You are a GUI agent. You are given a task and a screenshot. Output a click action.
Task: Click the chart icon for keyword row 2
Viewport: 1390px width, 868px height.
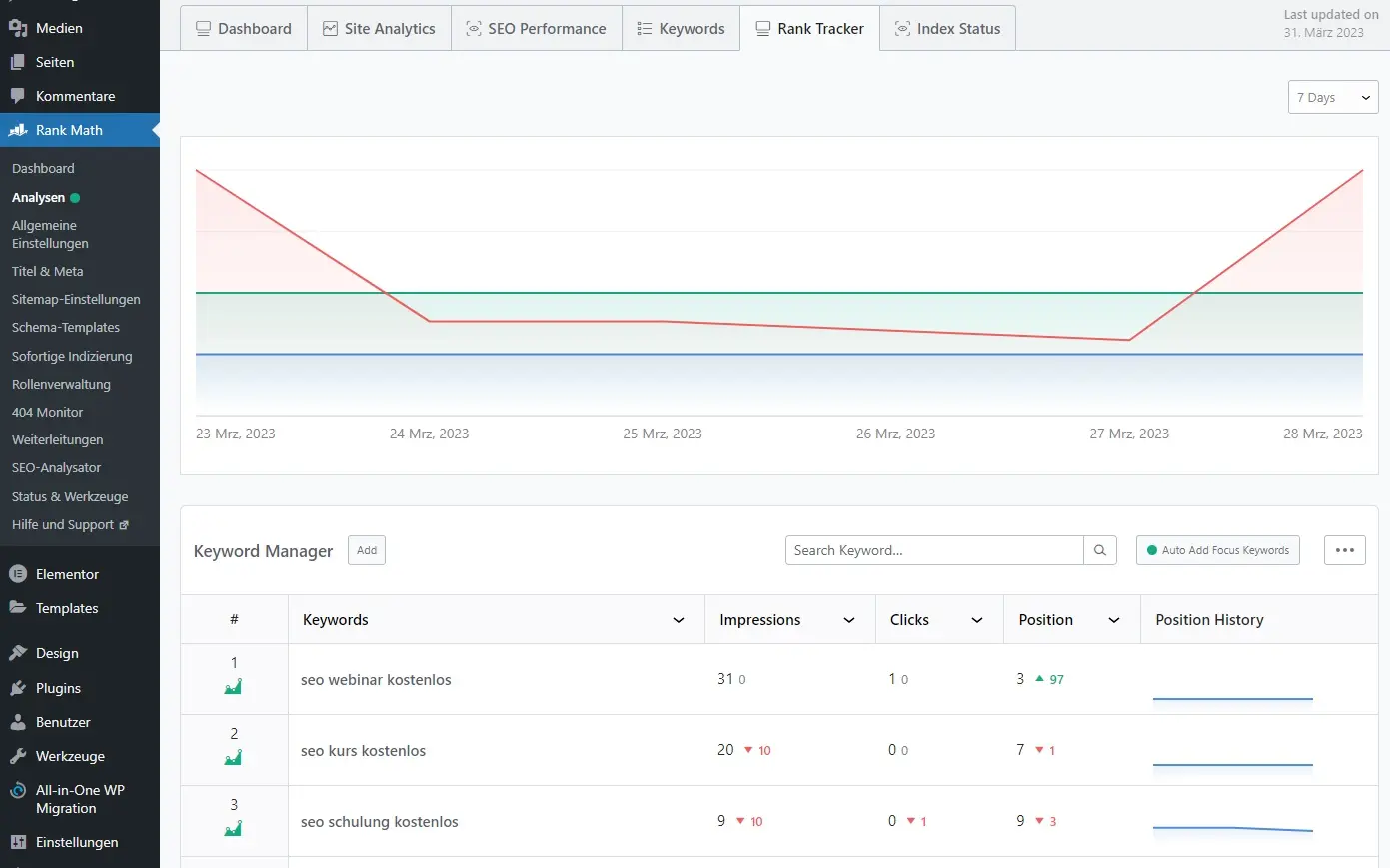(x=234, y=757)
